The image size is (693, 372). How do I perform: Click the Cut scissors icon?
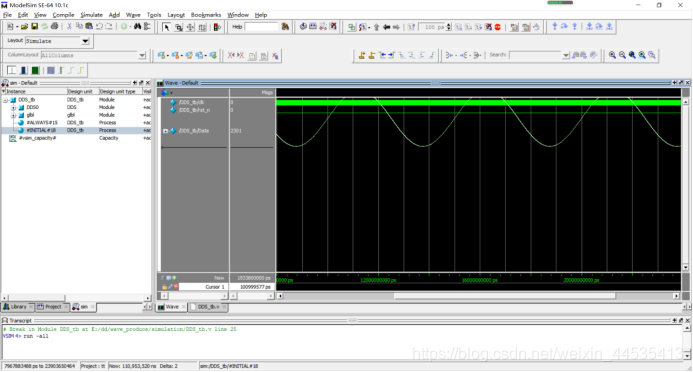pos(69,27)
